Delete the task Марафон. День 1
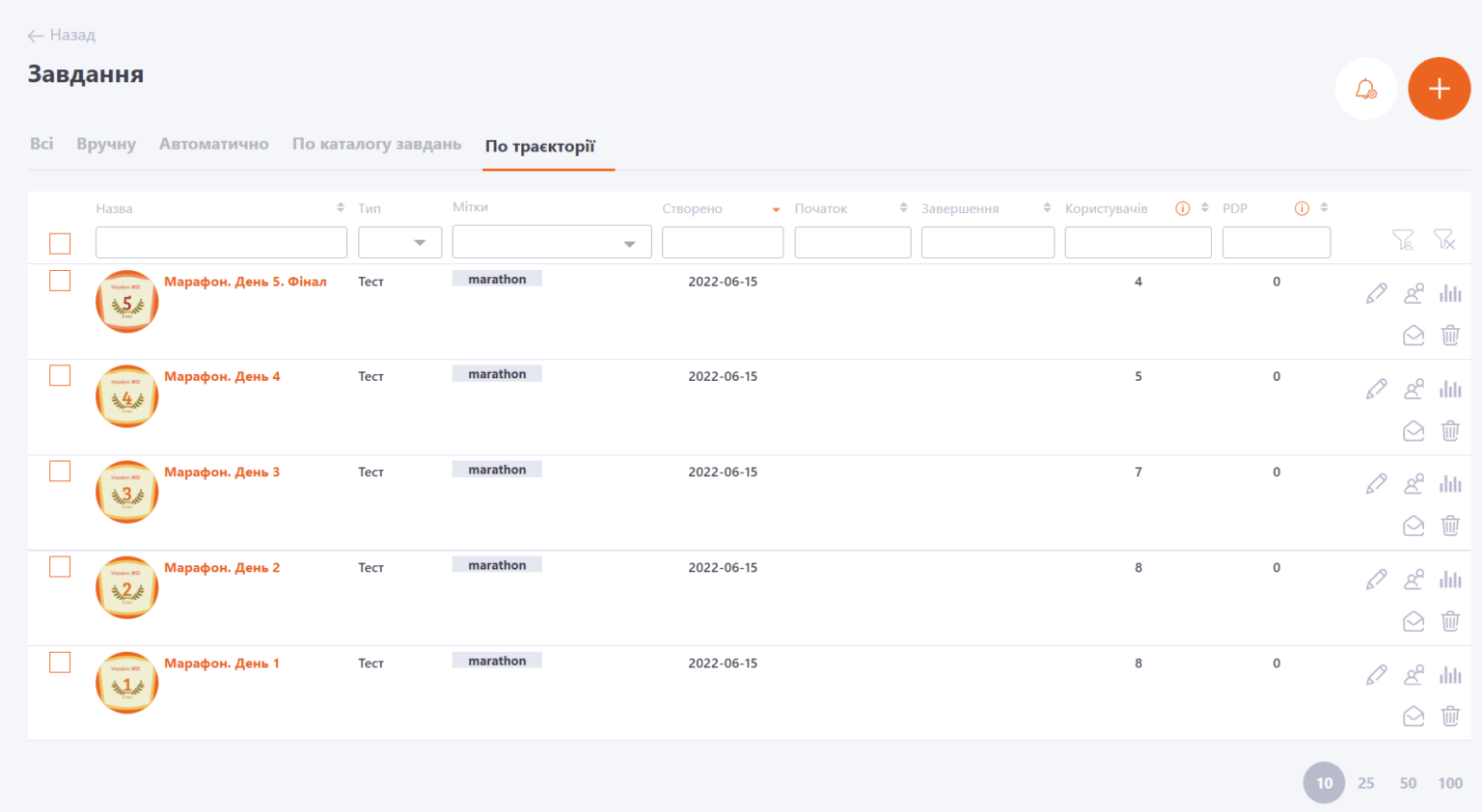Viewport: 1482px width, 812px height. coord(1451,717)
